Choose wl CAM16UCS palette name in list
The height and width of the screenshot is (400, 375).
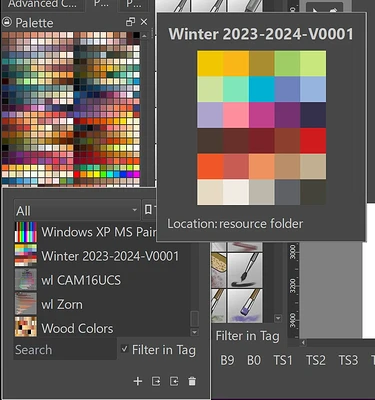pyautogui.click(x=81, y=280)
